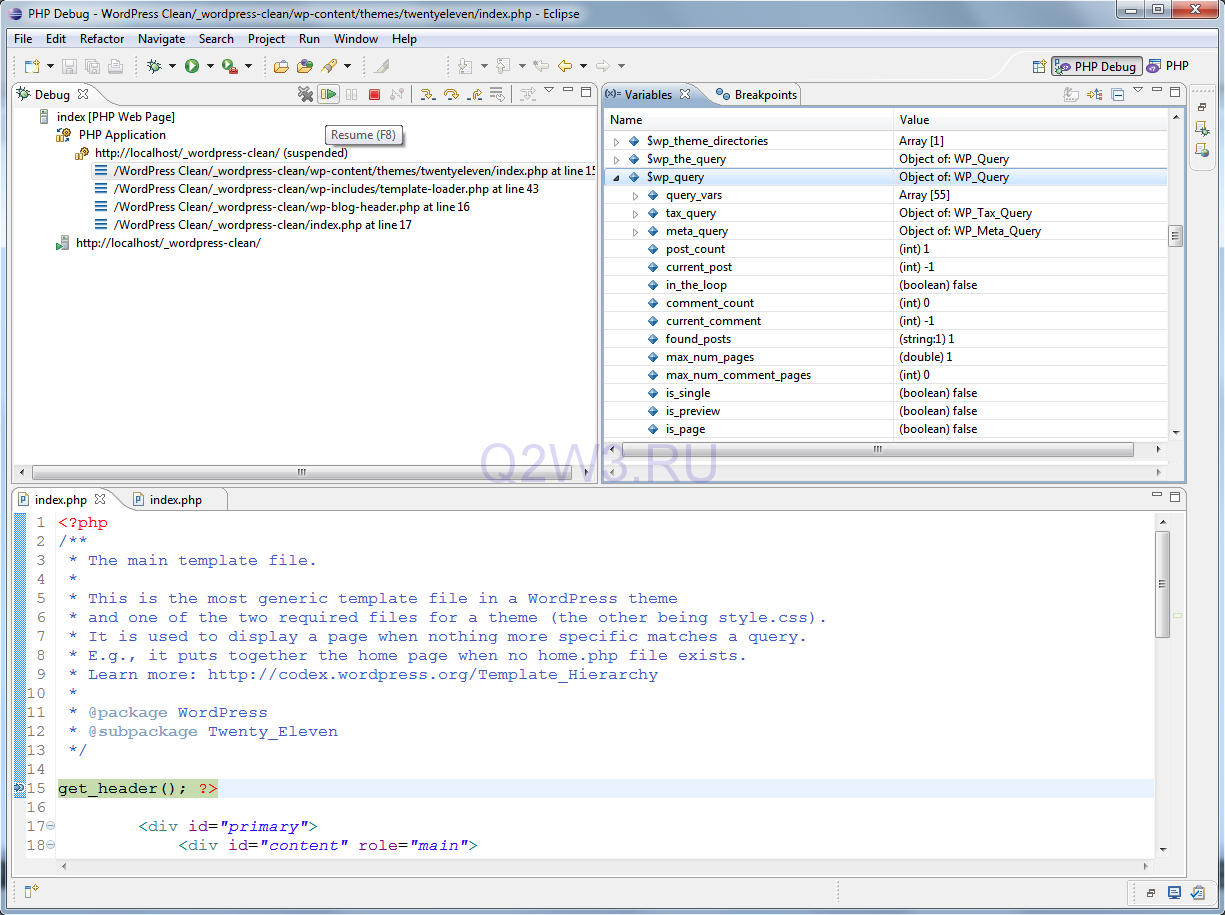Screen dimensions: 1225x915
Task: Click the Step Over icon
Action: pos(451,94)
